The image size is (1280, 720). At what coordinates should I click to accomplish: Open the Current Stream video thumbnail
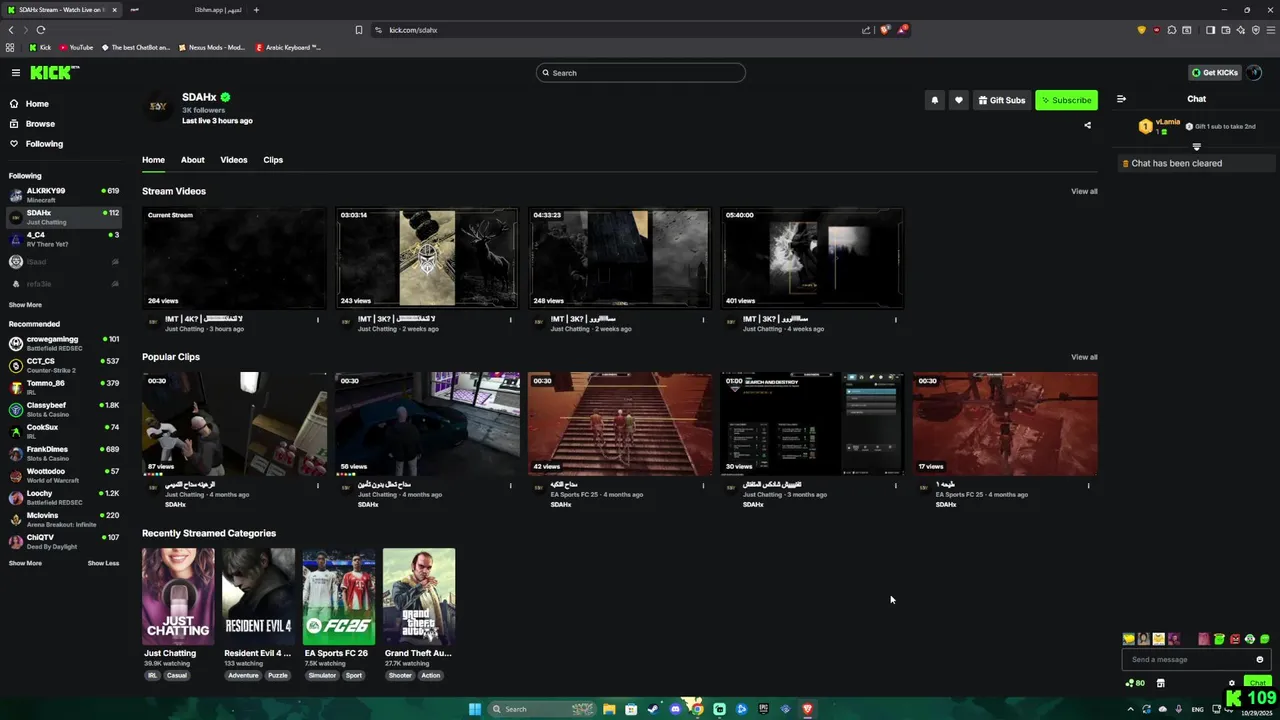[234, 258]
